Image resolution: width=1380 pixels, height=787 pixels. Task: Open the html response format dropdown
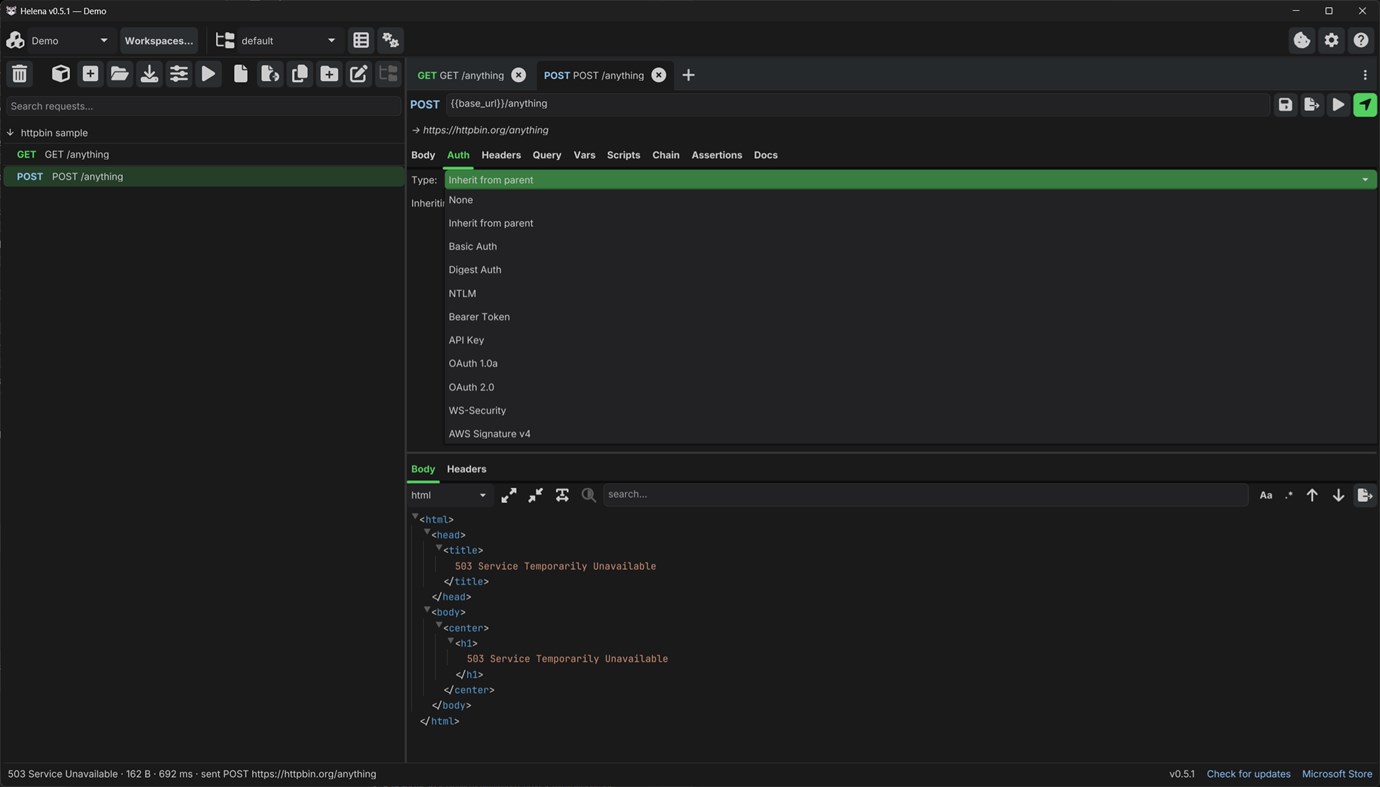point(449,495)
